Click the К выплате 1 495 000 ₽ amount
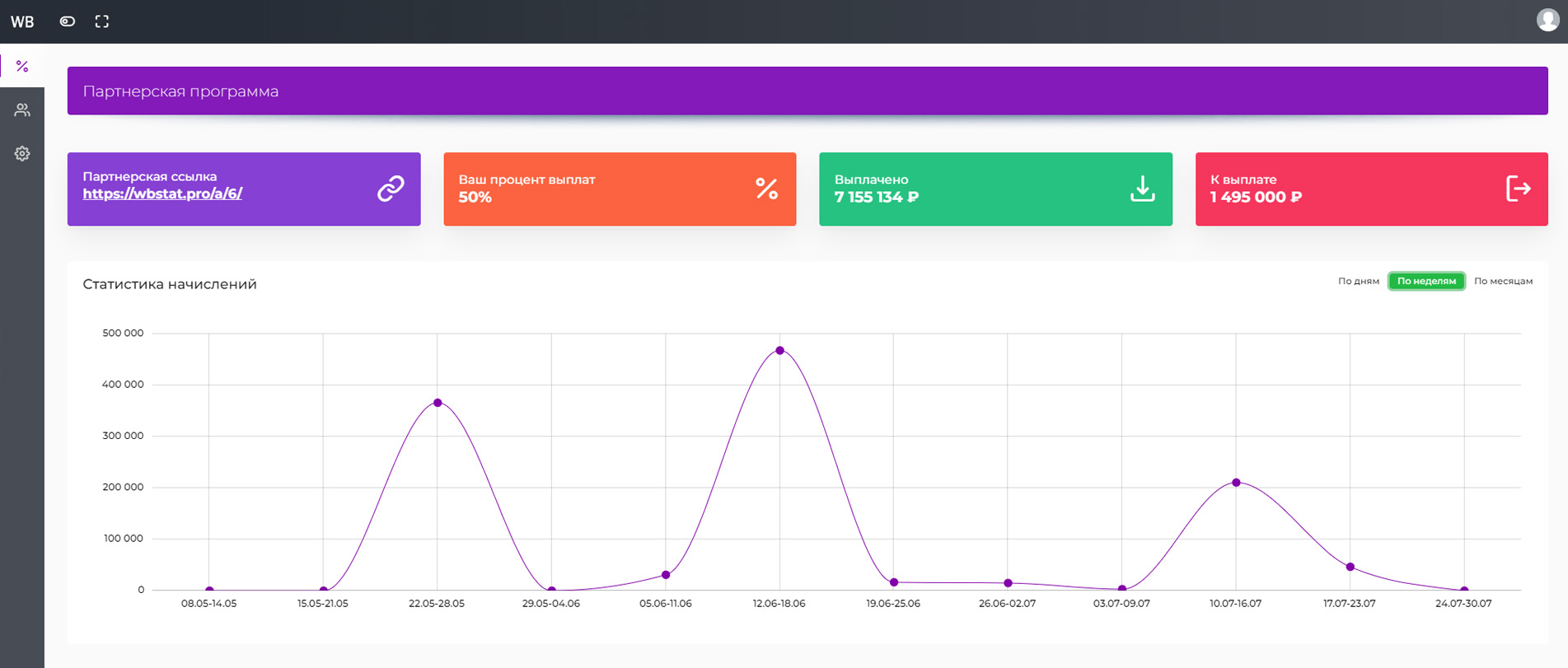 point(1256,197)
